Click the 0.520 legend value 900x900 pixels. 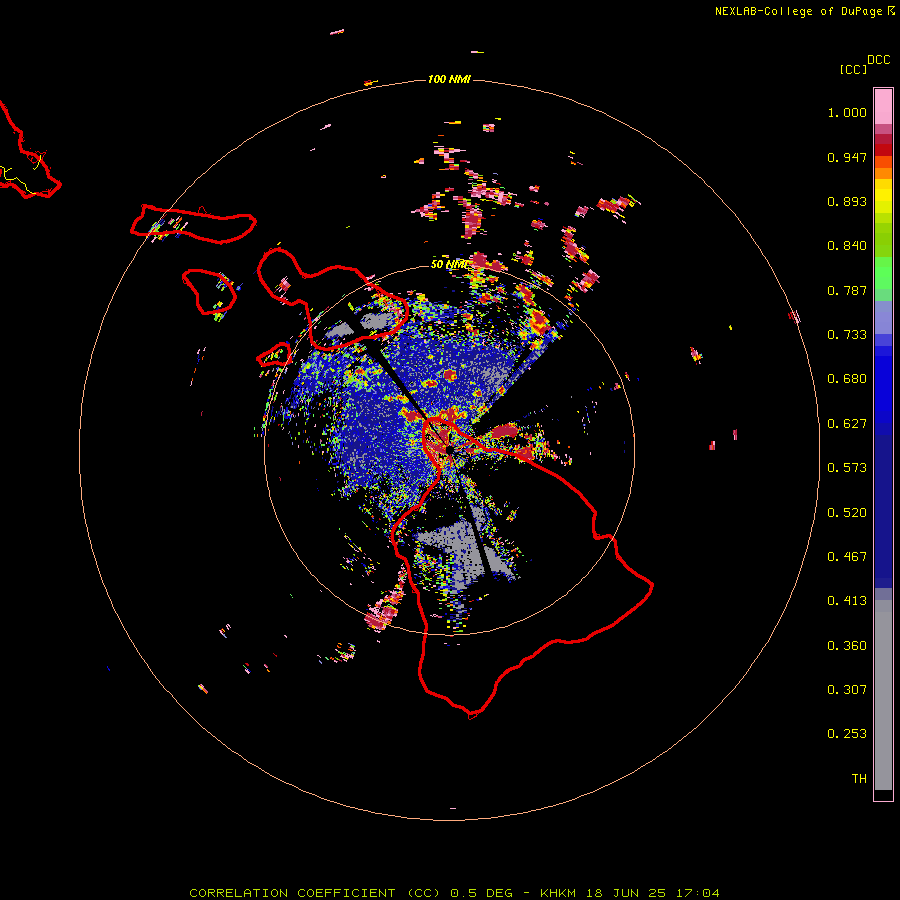(x=847, y=513)
